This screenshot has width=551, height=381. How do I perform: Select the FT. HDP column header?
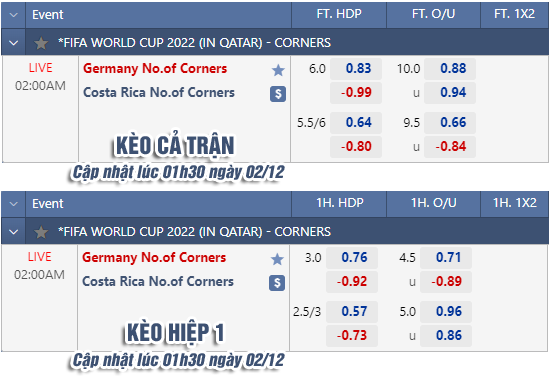pos(339,14)
